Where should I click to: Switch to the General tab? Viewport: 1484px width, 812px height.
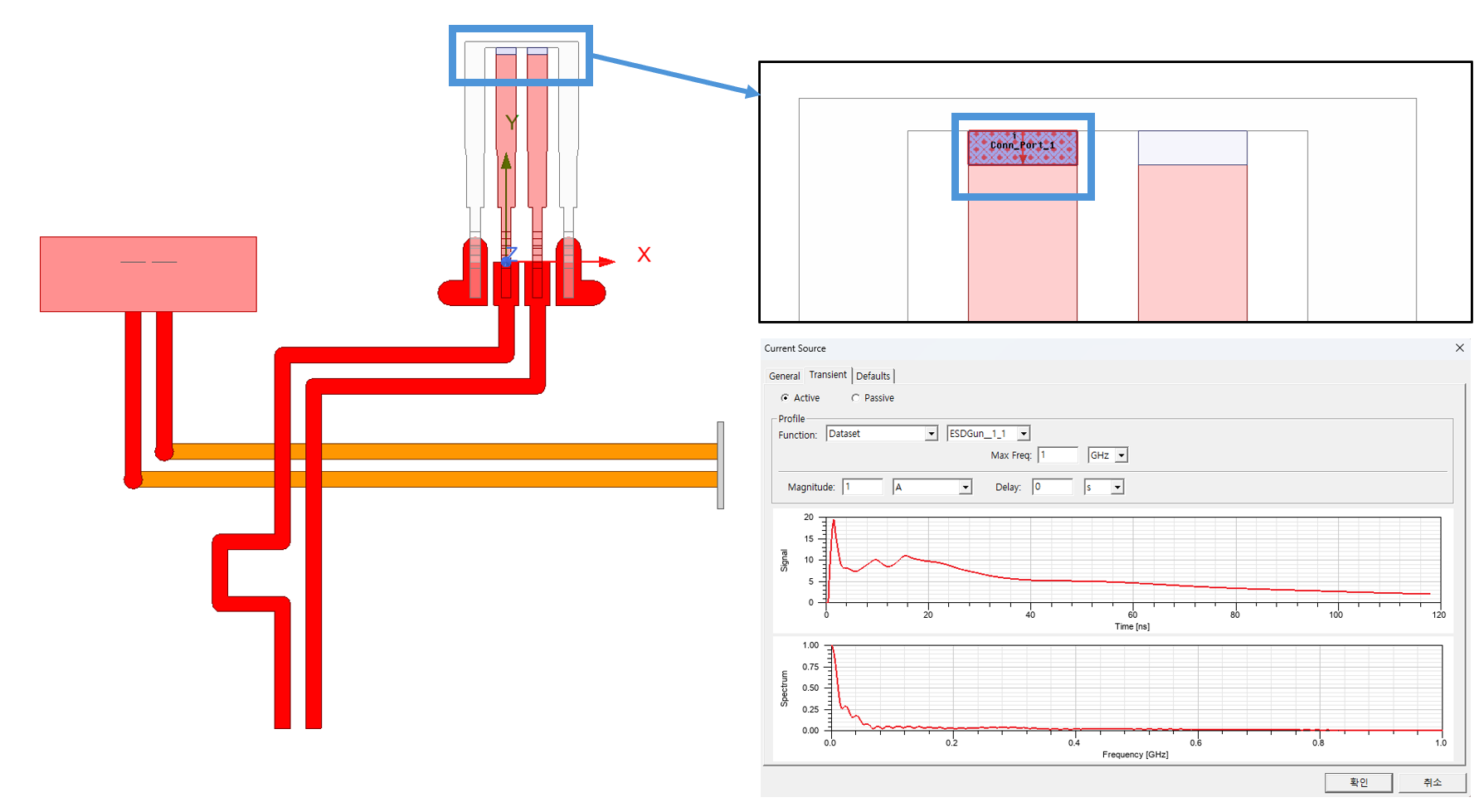tap(784, 377)
